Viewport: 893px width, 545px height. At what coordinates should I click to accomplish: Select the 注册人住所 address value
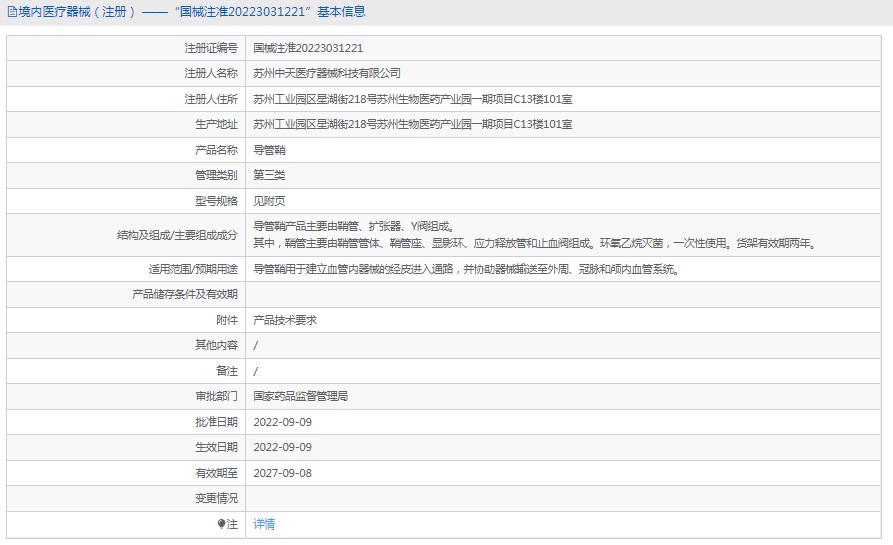point(412,99)
